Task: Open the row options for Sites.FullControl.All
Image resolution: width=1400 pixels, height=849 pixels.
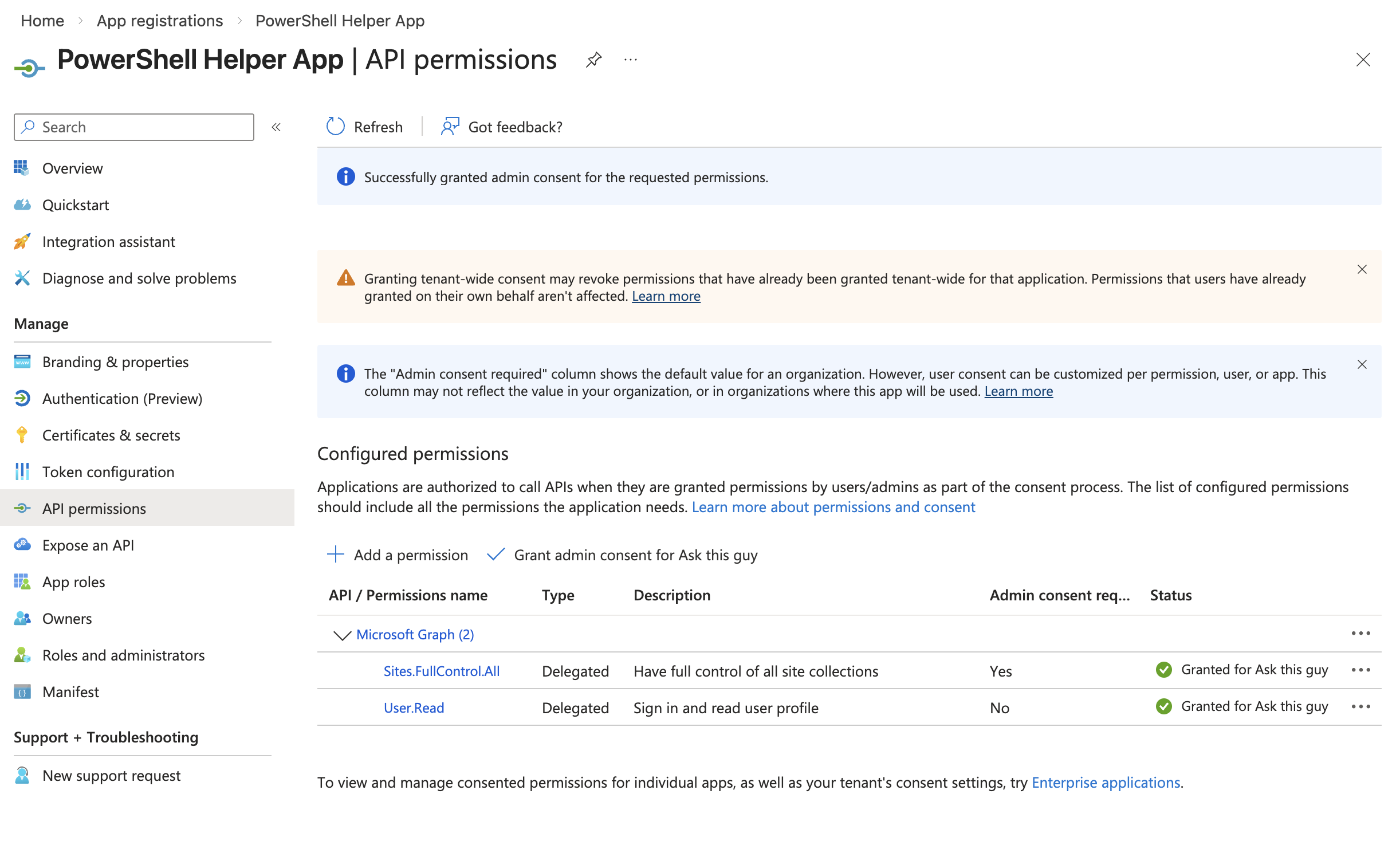Action: click(x=1362, y=670)
